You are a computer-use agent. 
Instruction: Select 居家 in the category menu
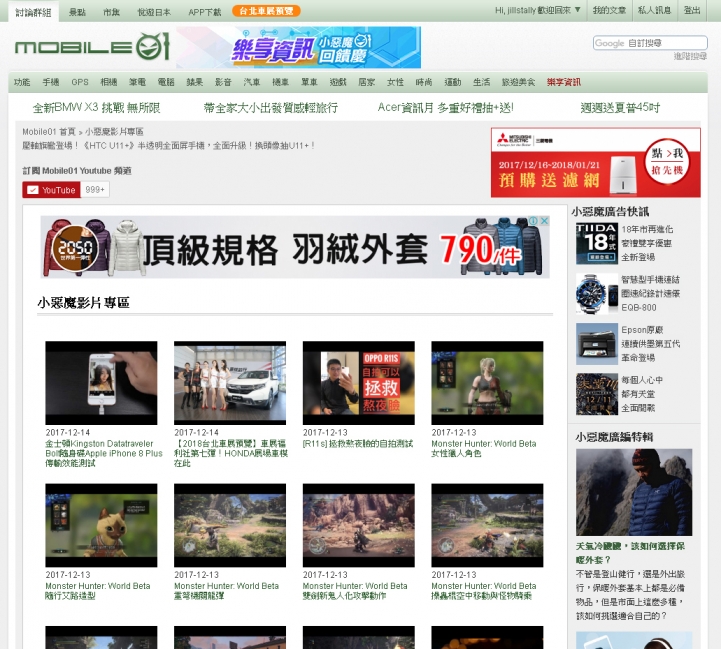pyautogui.click(x=366, y=82)
